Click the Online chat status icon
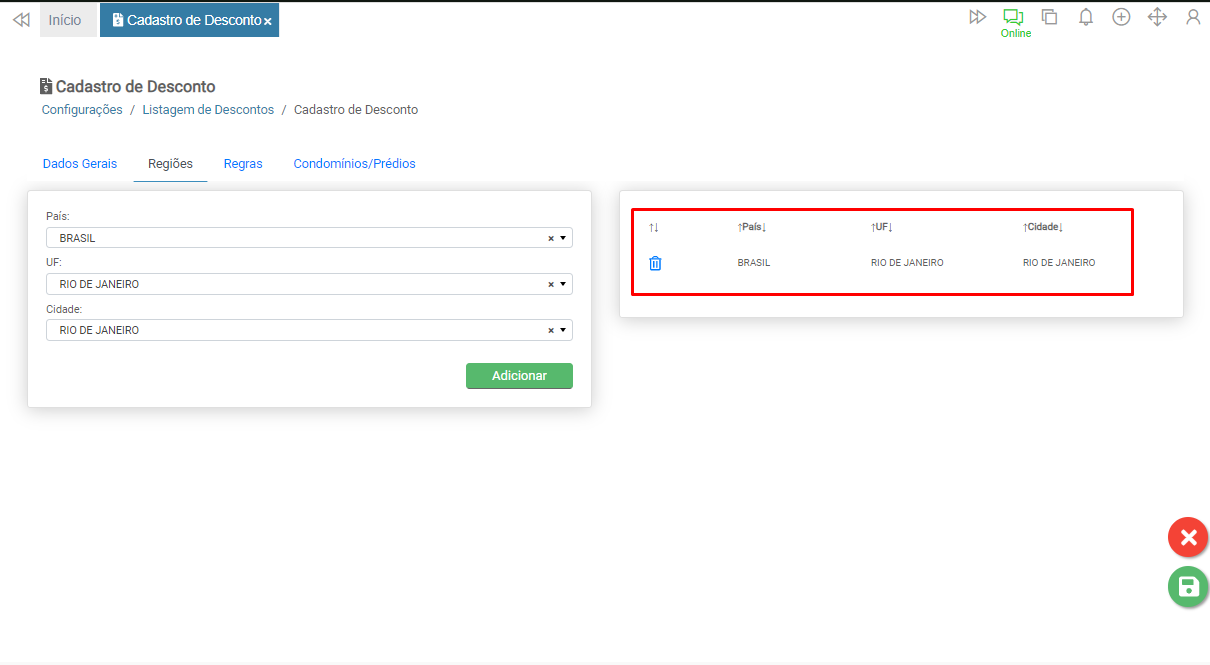Screen dimensions: 1210x665 tap(1014, 18)
